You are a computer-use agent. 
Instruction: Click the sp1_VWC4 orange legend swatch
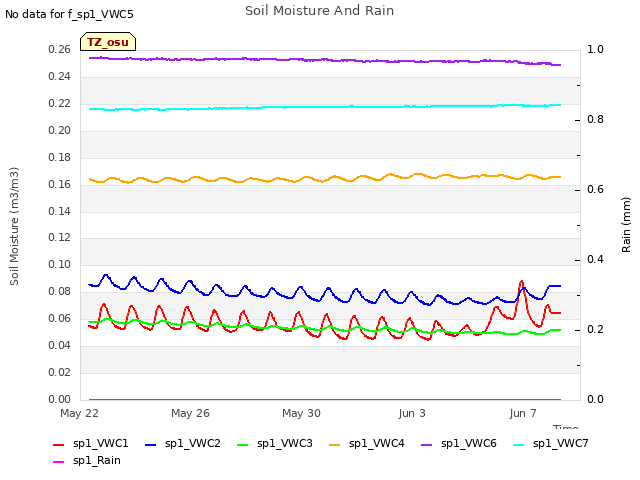tap(335, 444)
